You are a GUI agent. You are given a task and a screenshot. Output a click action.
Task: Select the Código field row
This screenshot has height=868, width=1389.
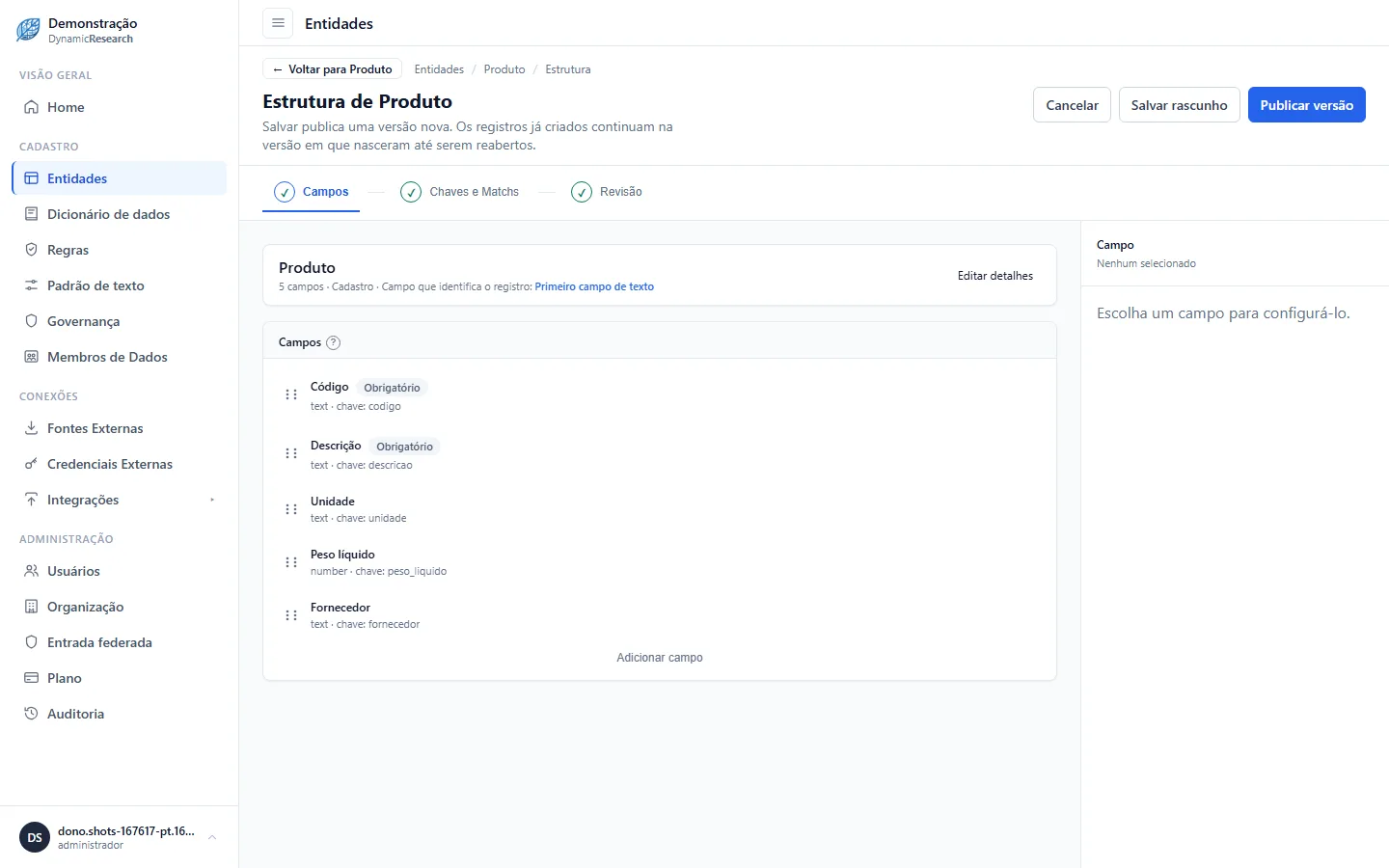(660, 395)
